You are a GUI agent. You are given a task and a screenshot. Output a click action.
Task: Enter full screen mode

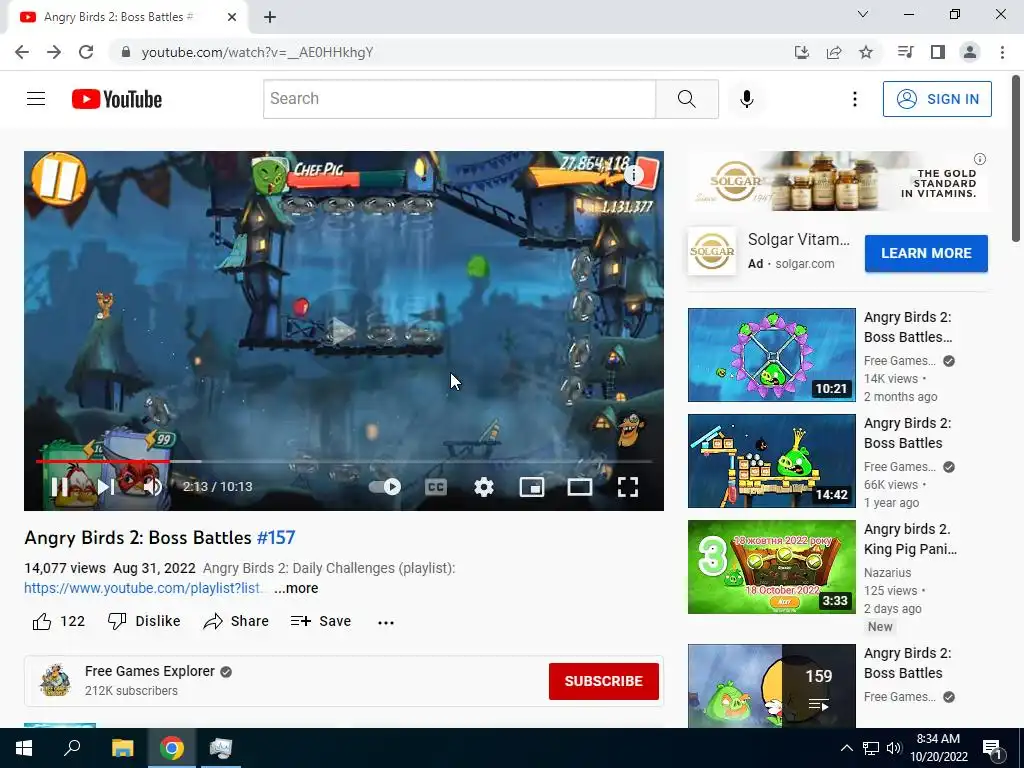[628, 487]
